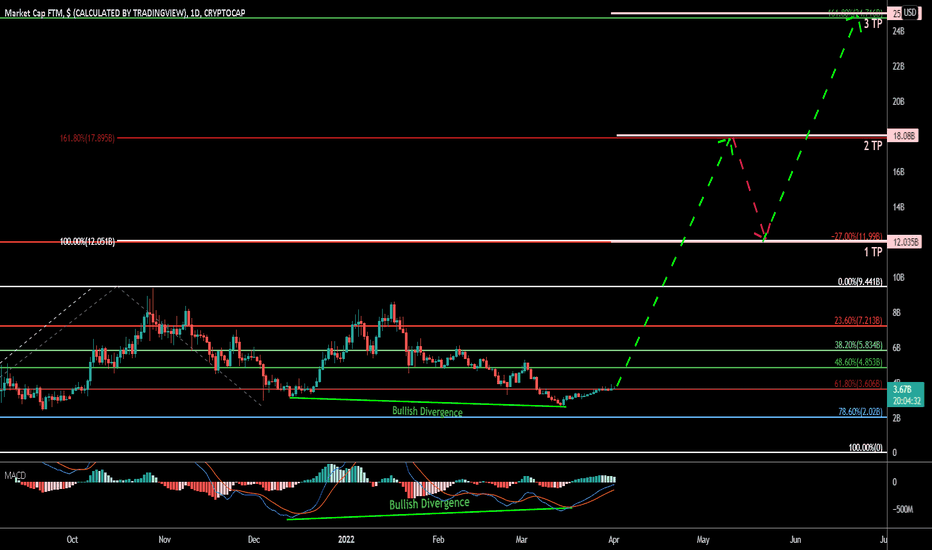Click the 61.80%(3.606B) Fibonacci level label
Image resolution: width=932 pixels, height=550 pixels.
(x=858, y=384)
